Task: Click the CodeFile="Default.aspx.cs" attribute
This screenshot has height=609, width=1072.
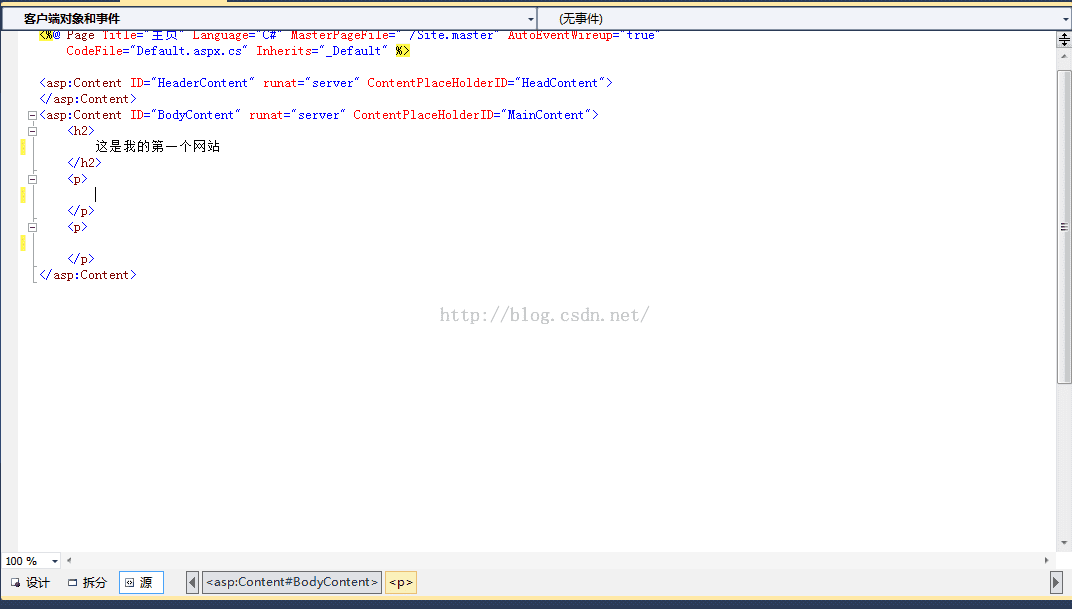Action: point(157,51)
